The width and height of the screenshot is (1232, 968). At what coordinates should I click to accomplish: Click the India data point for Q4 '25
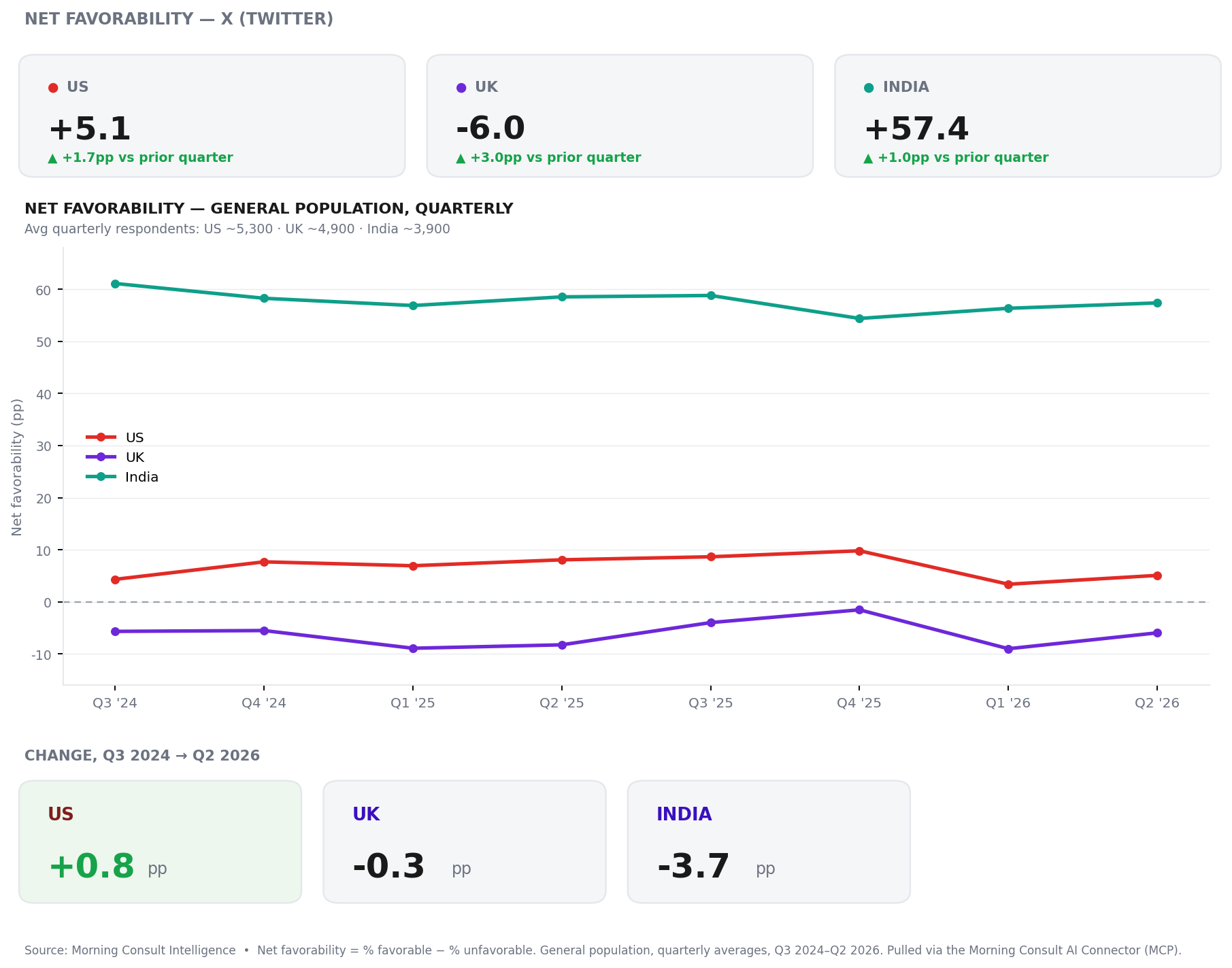click(x=859, y=318)
